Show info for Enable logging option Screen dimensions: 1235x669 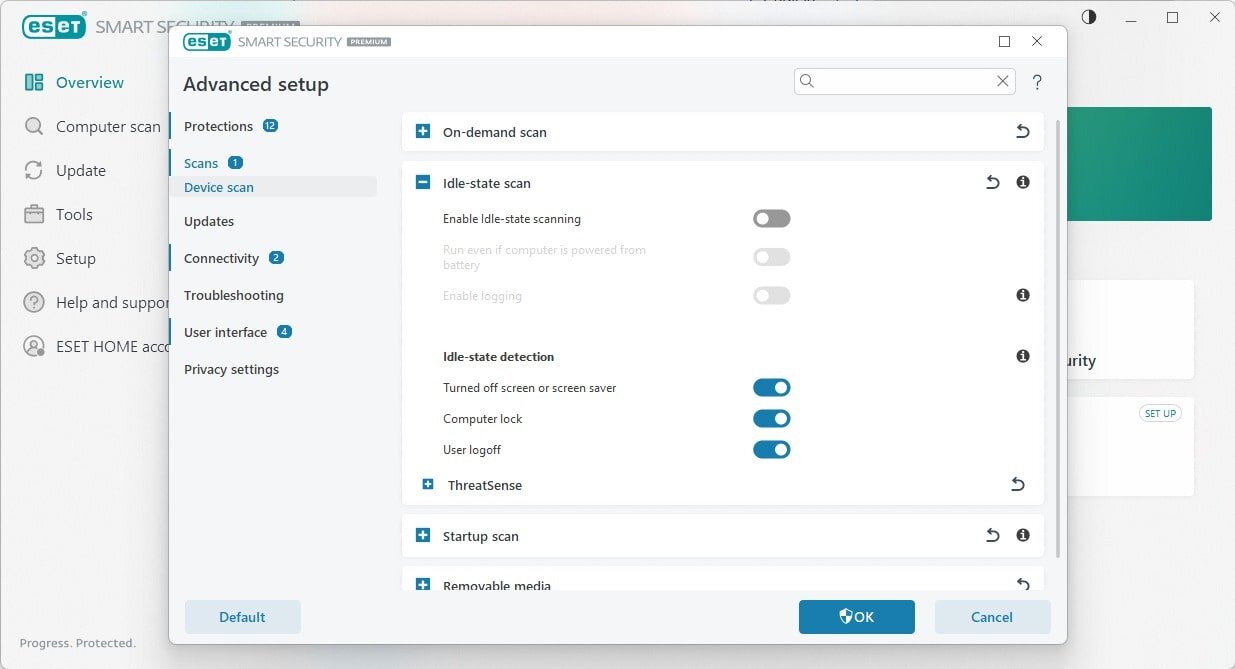pyautogui.click(x=1022, y=295)
